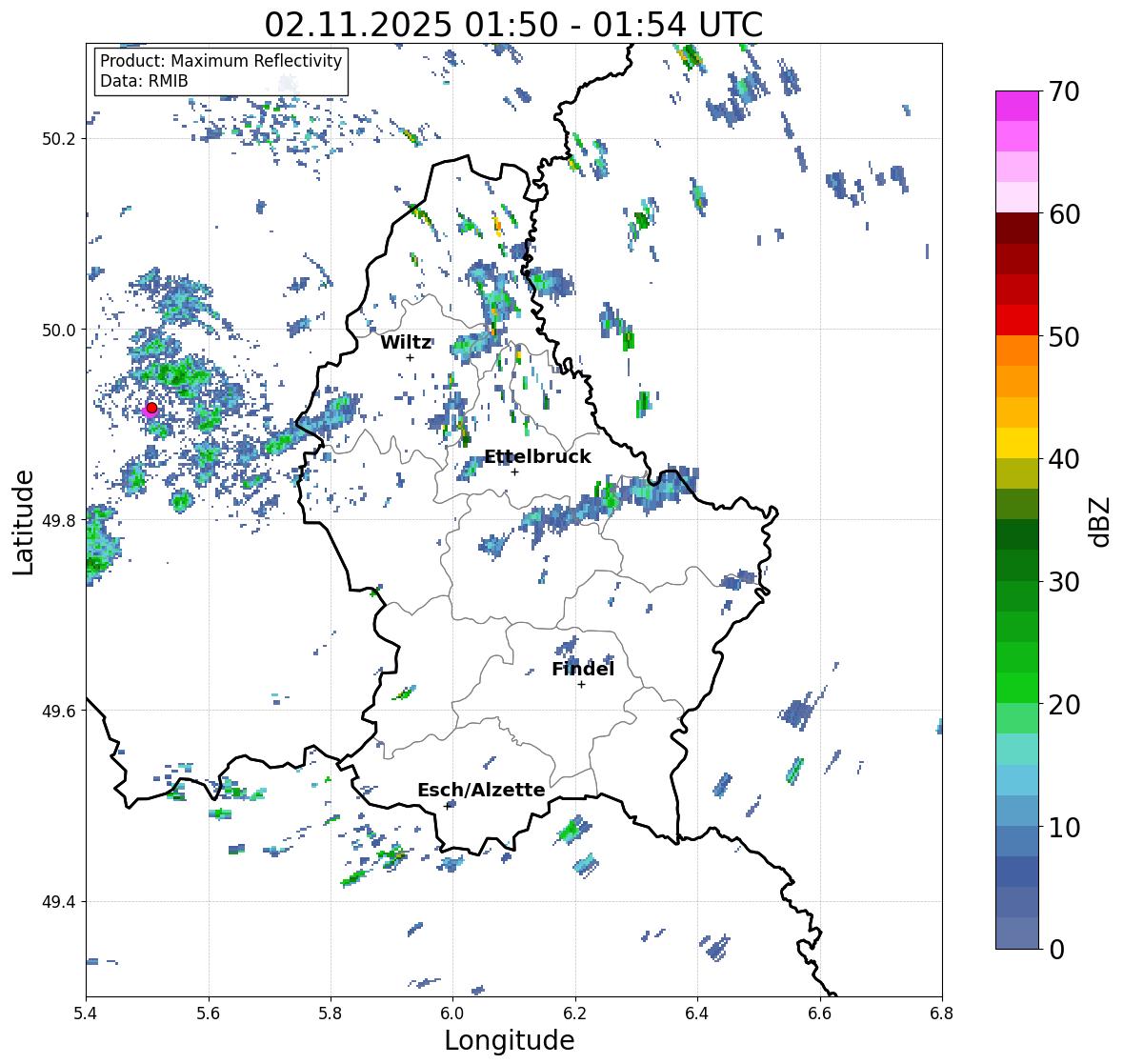1123x1064 pixels.
Task: Click the Product: Maximum Reflectivity text
Action: pyautogui.click(x=221, y=61)
